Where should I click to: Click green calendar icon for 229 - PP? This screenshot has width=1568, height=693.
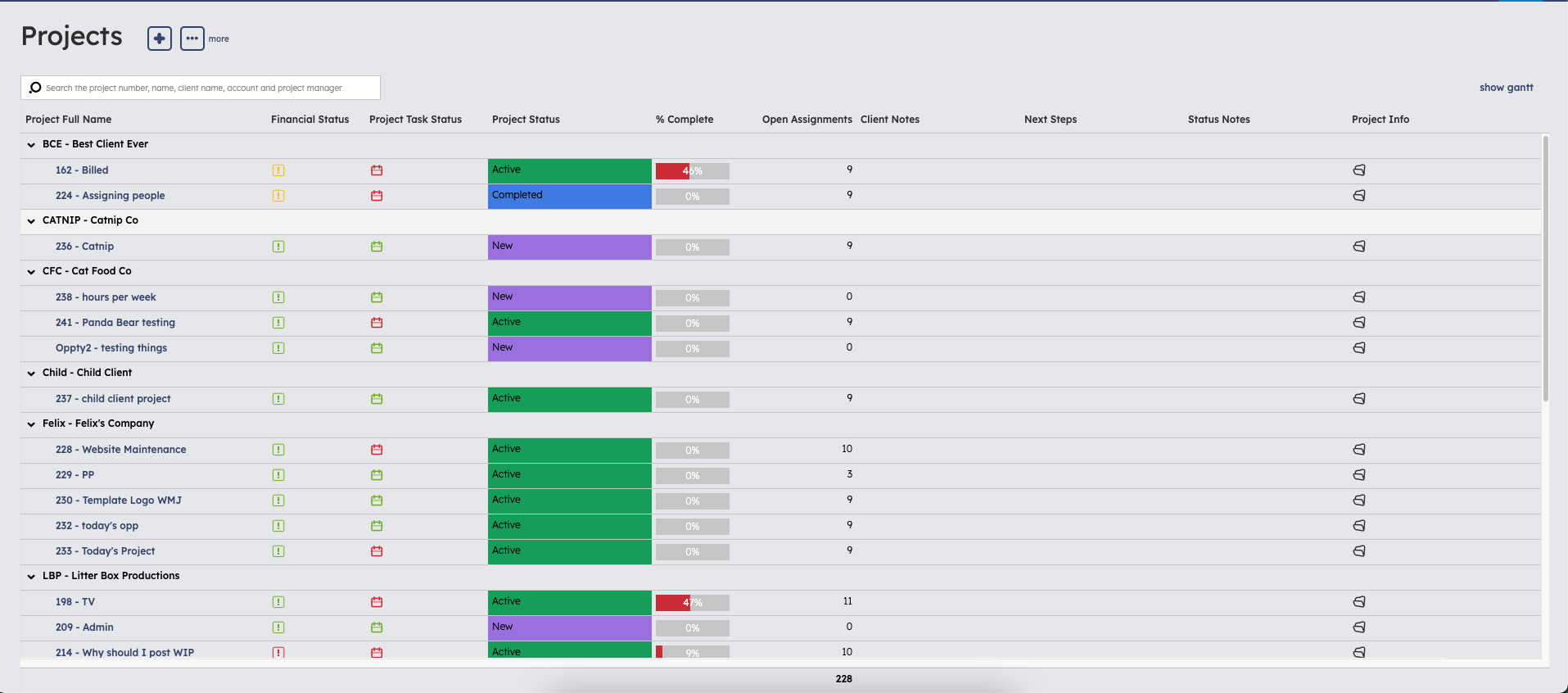377,475
